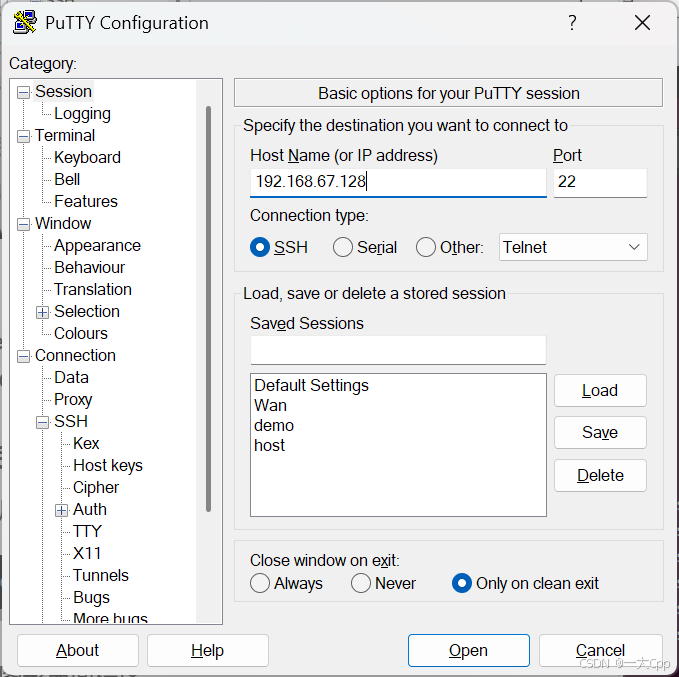Select Serial connection type radio button
679x677 pixels.
point(343,247)
